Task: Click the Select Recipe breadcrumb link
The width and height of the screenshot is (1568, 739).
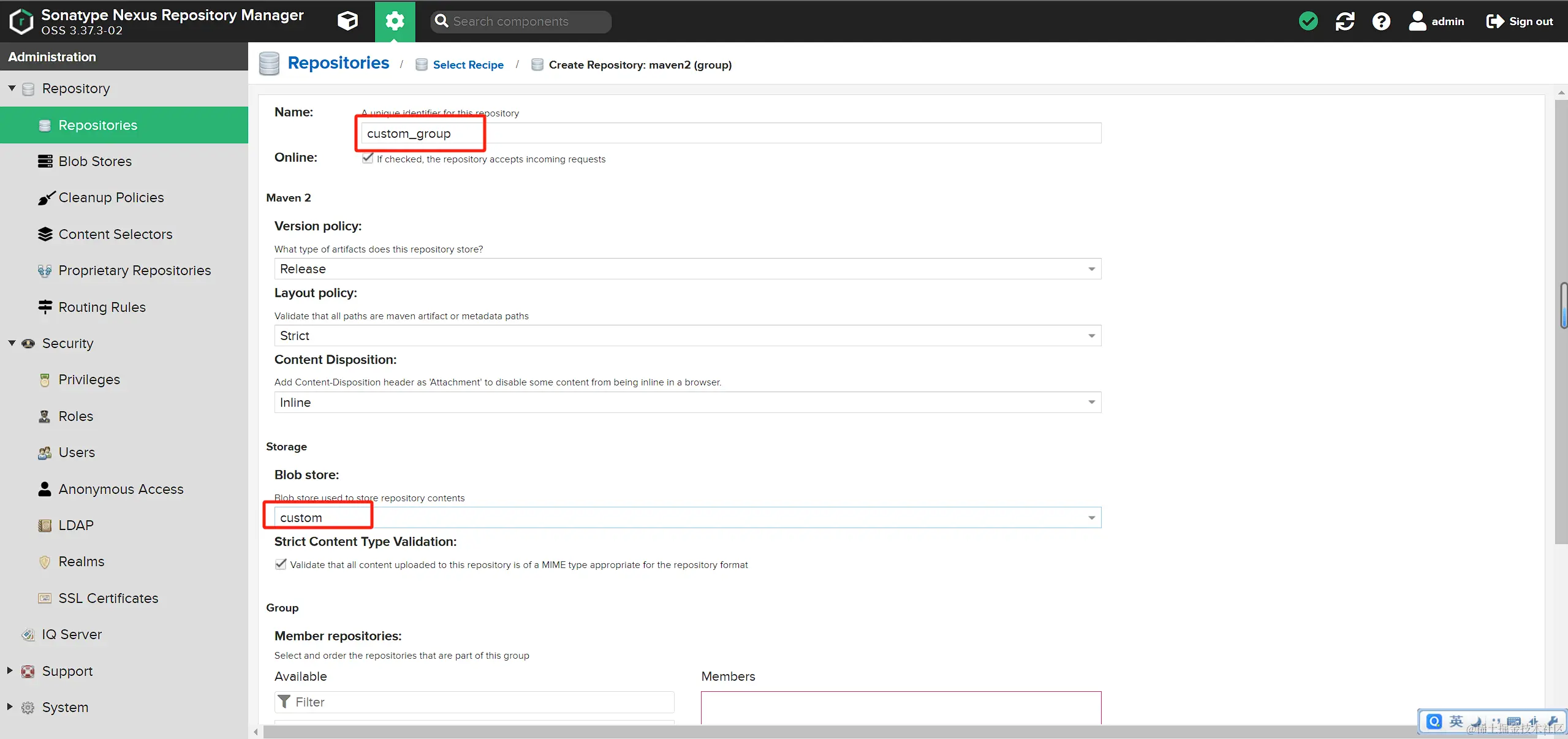Action: coord(468,65)
